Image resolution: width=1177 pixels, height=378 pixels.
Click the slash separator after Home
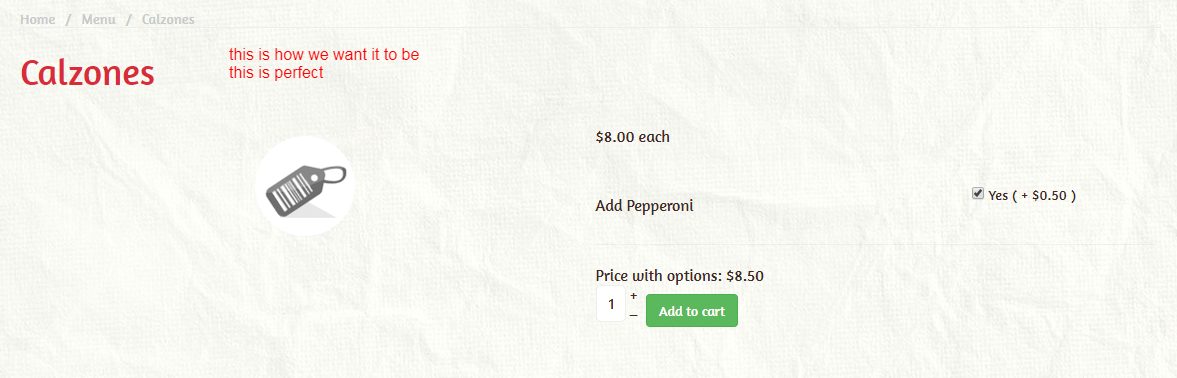pos(68,20)
